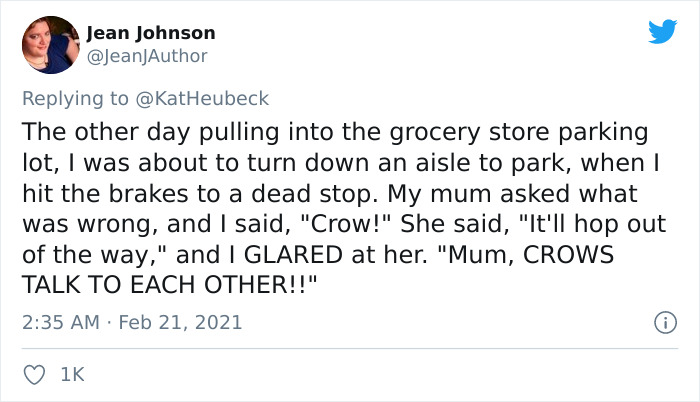Click the 2:35 AM timestamp
Viewport: 700px width, 402px height.
[61, 322]
